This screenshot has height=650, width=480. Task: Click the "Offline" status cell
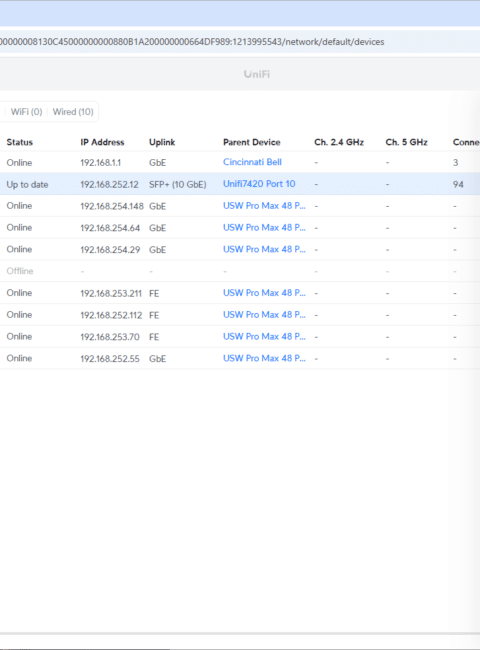pos(20,271)
